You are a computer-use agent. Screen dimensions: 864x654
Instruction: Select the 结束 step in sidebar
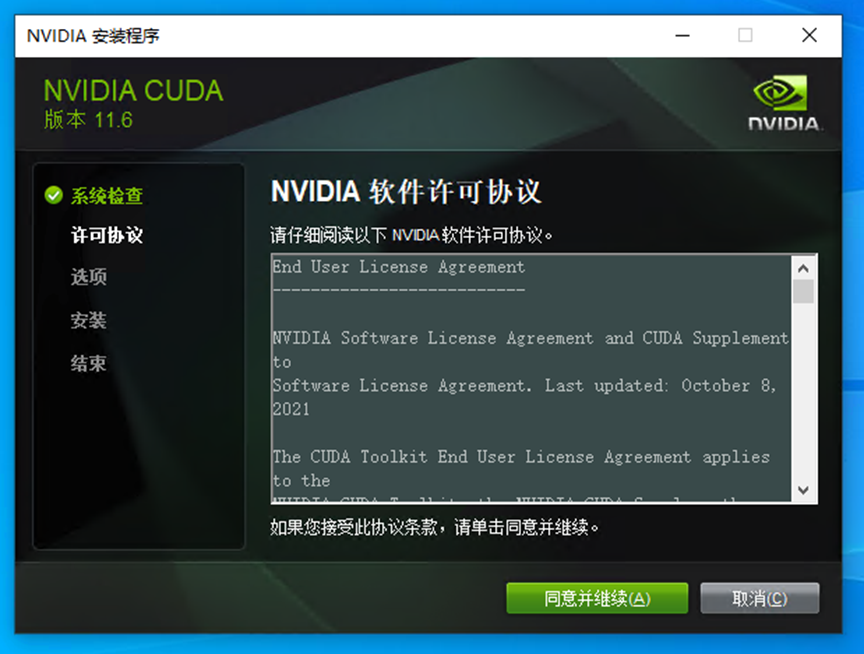point(89,363)
